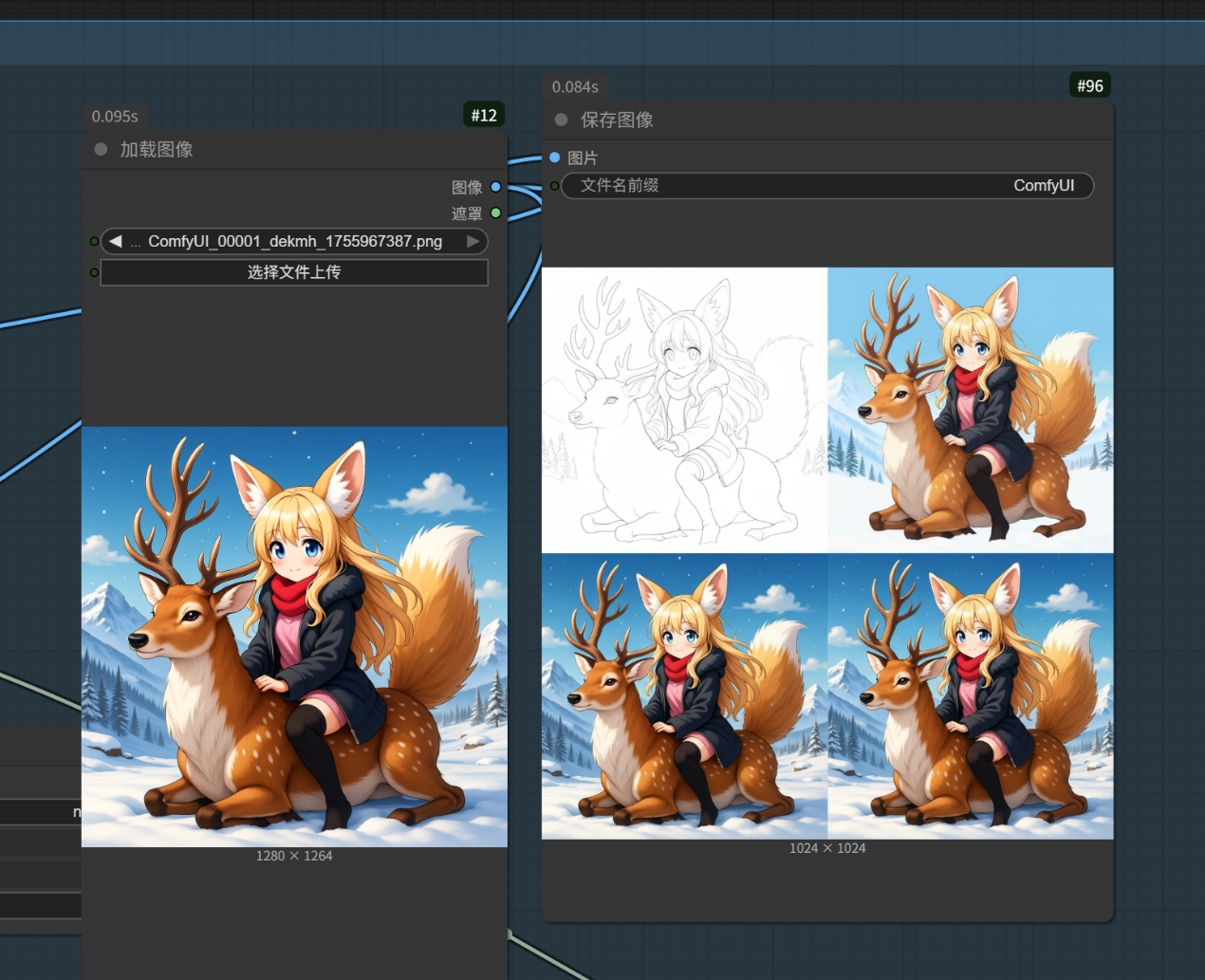Collapse the 加载图像 node using its gray dot
This screenshot has width=1205, height=980.
click(102, 150)
